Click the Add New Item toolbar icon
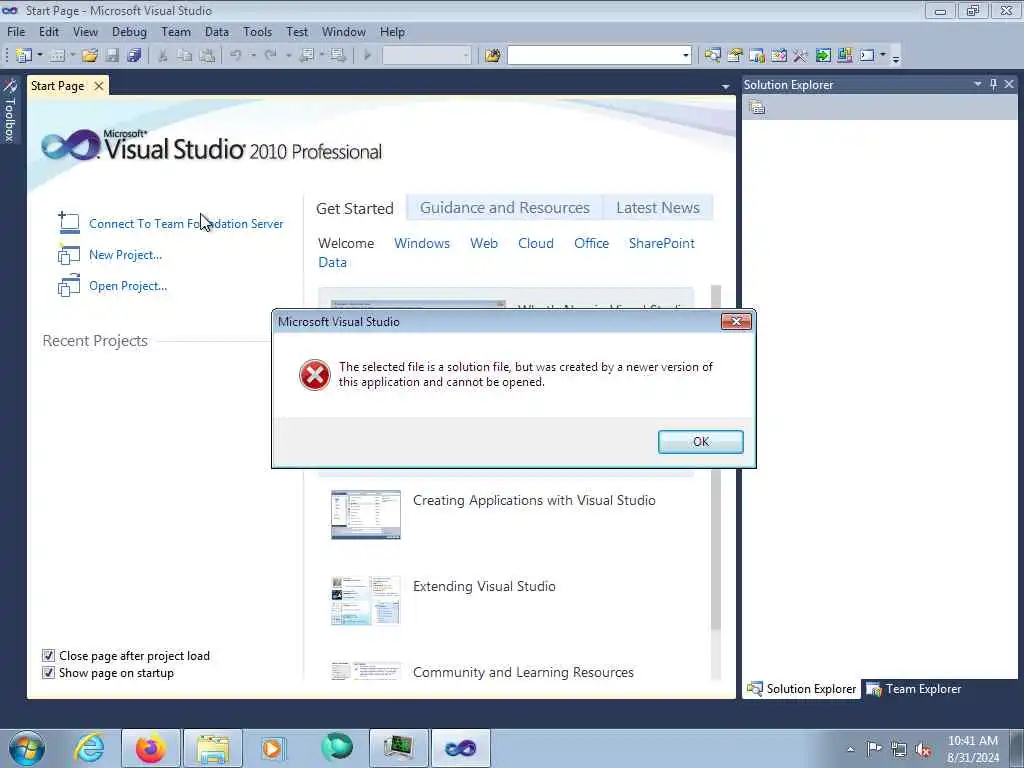The height and width of the screenshot is (768, 1024). (x=57, y=56)
